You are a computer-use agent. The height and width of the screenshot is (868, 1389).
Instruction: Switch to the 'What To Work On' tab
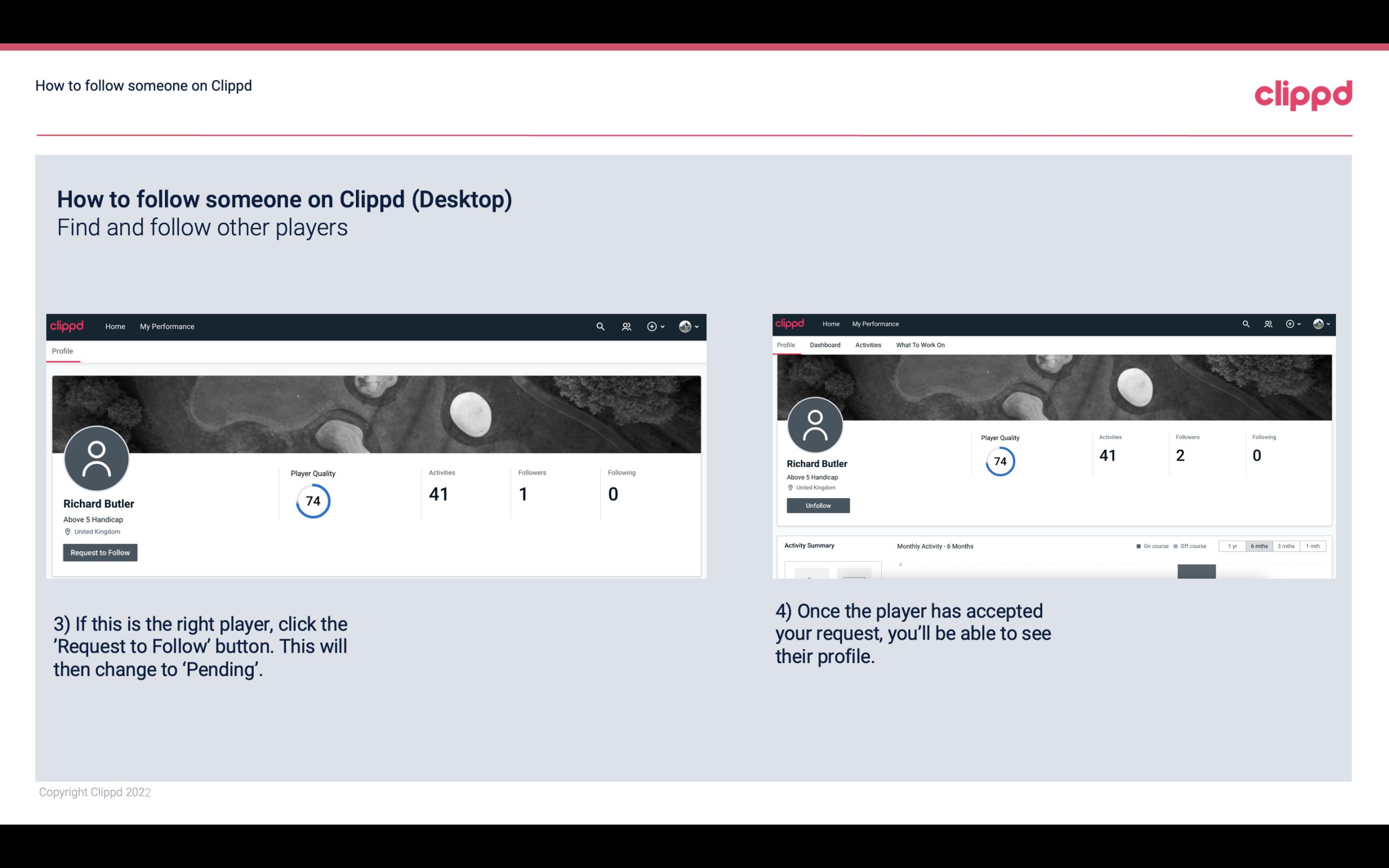[920, 345]
